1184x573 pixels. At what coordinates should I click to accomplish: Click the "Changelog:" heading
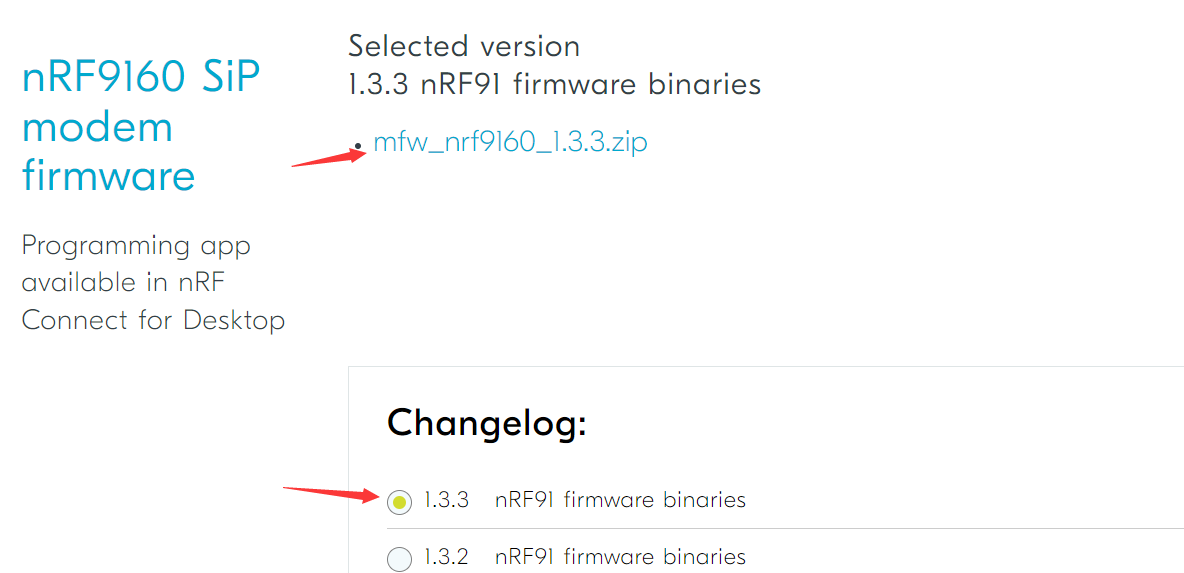tap(486, 423)
